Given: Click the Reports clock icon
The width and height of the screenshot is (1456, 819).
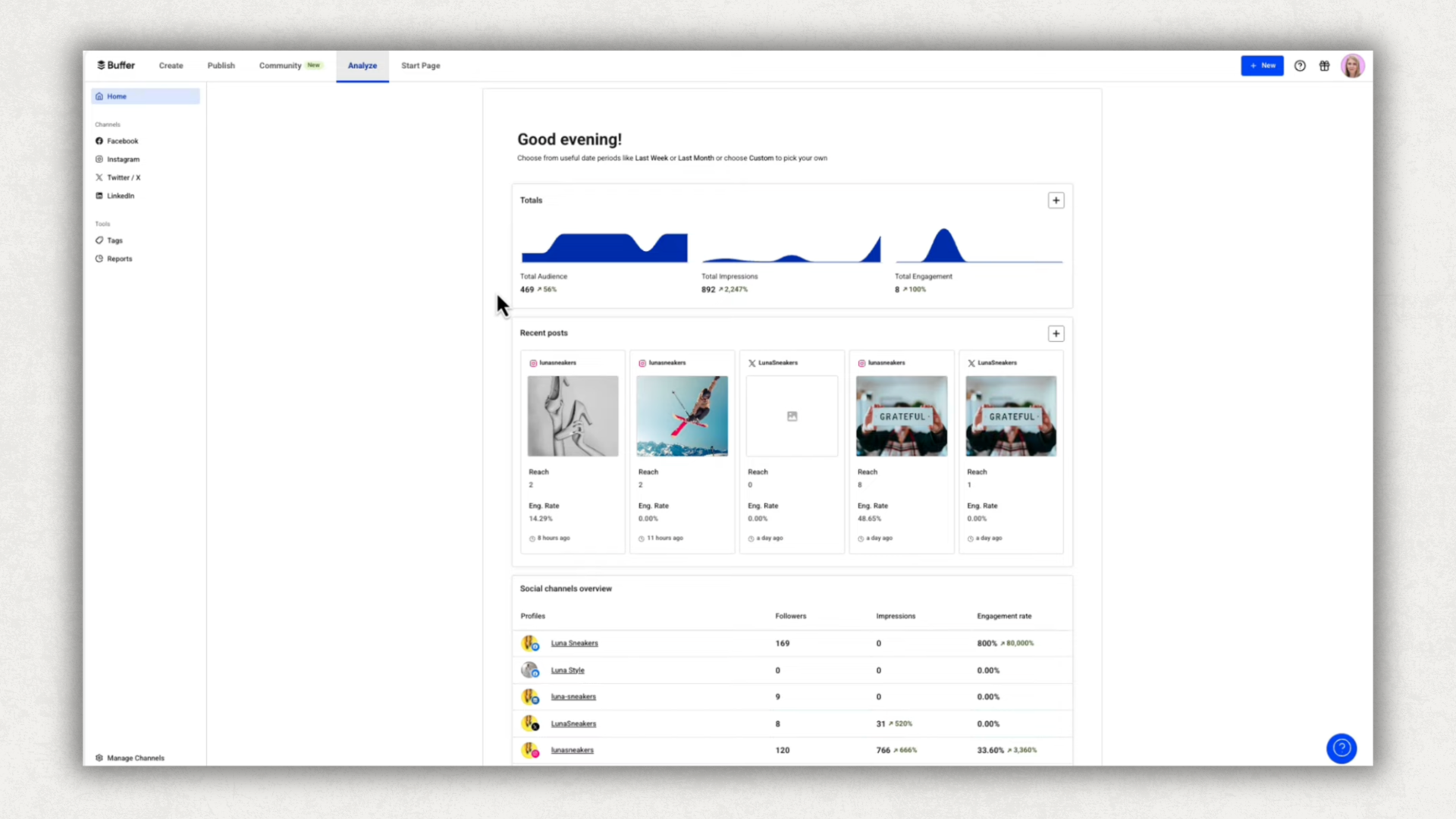Looking at the screenshot, I should coord(99,259).
